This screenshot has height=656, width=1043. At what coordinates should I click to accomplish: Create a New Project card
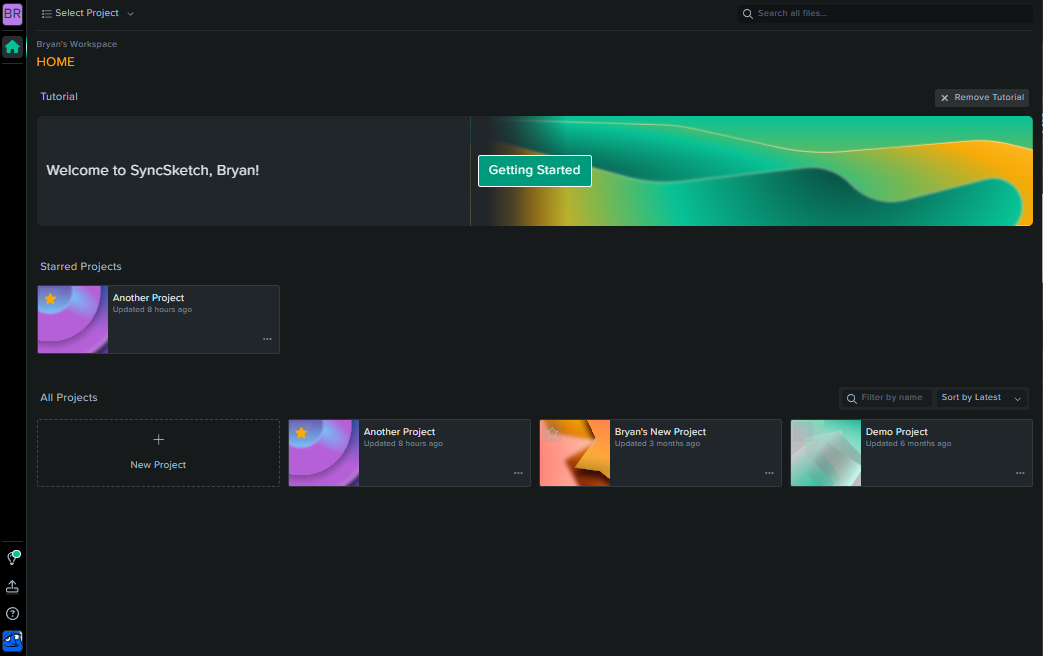tap(158, 453)
